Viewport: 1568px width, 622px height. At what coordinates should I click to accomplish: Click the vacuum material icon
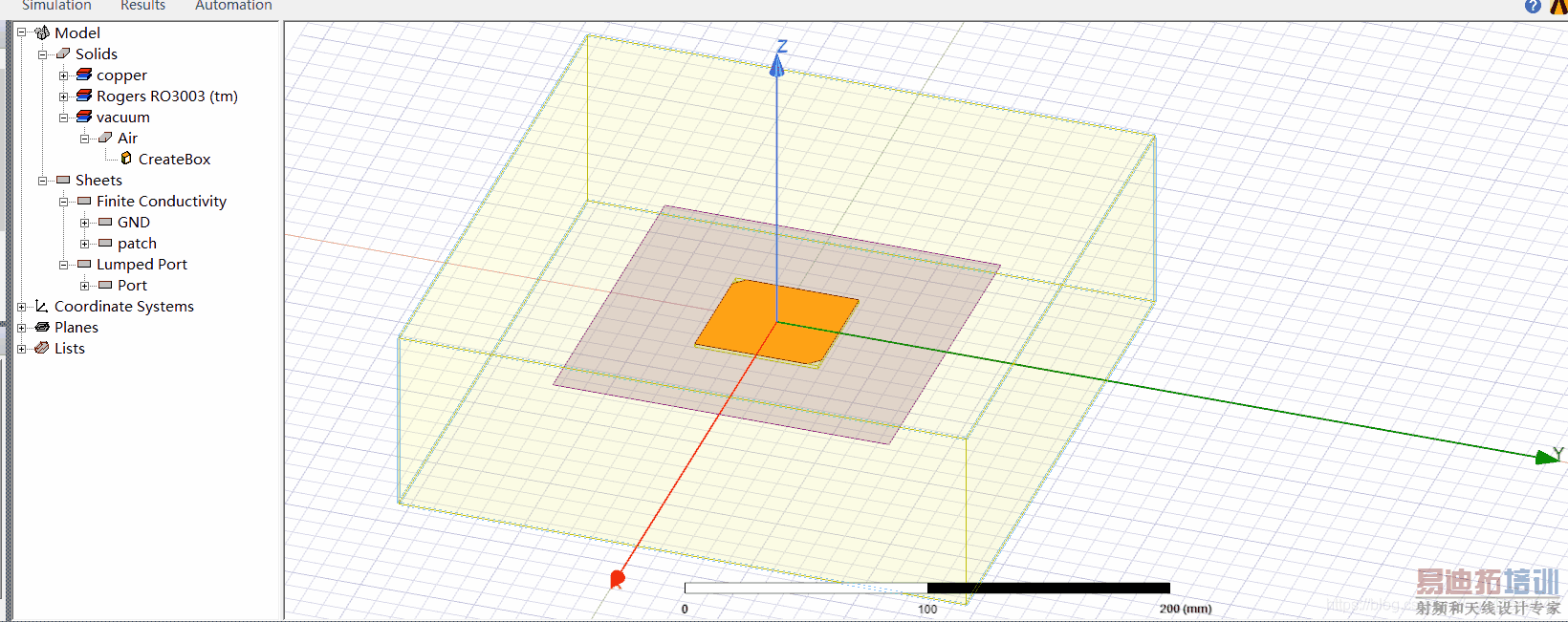click(x=84, y=117)
